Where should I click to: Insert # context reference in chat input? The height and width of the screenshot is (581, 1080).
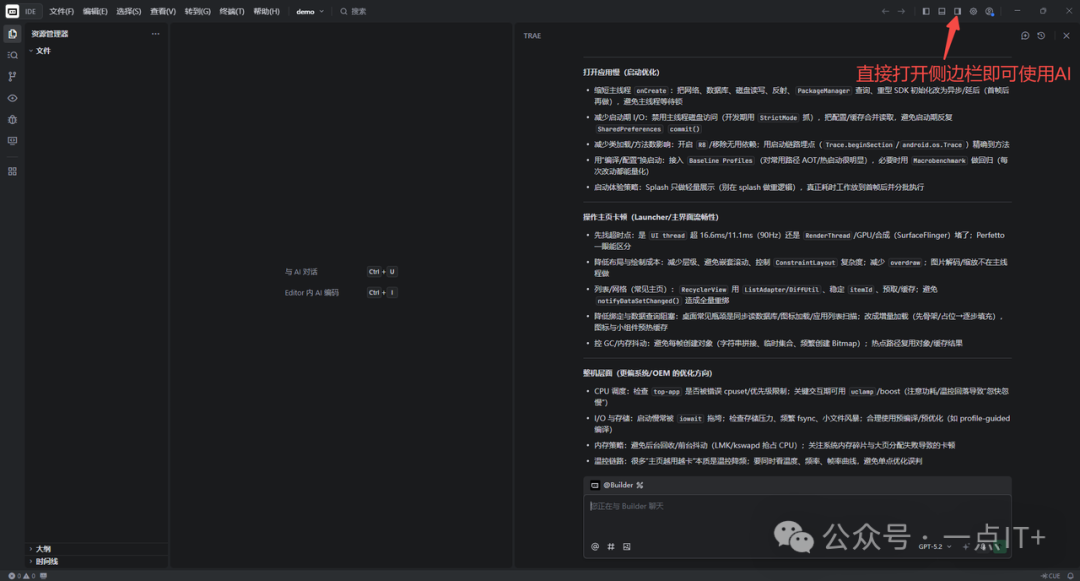pos(611,547)
